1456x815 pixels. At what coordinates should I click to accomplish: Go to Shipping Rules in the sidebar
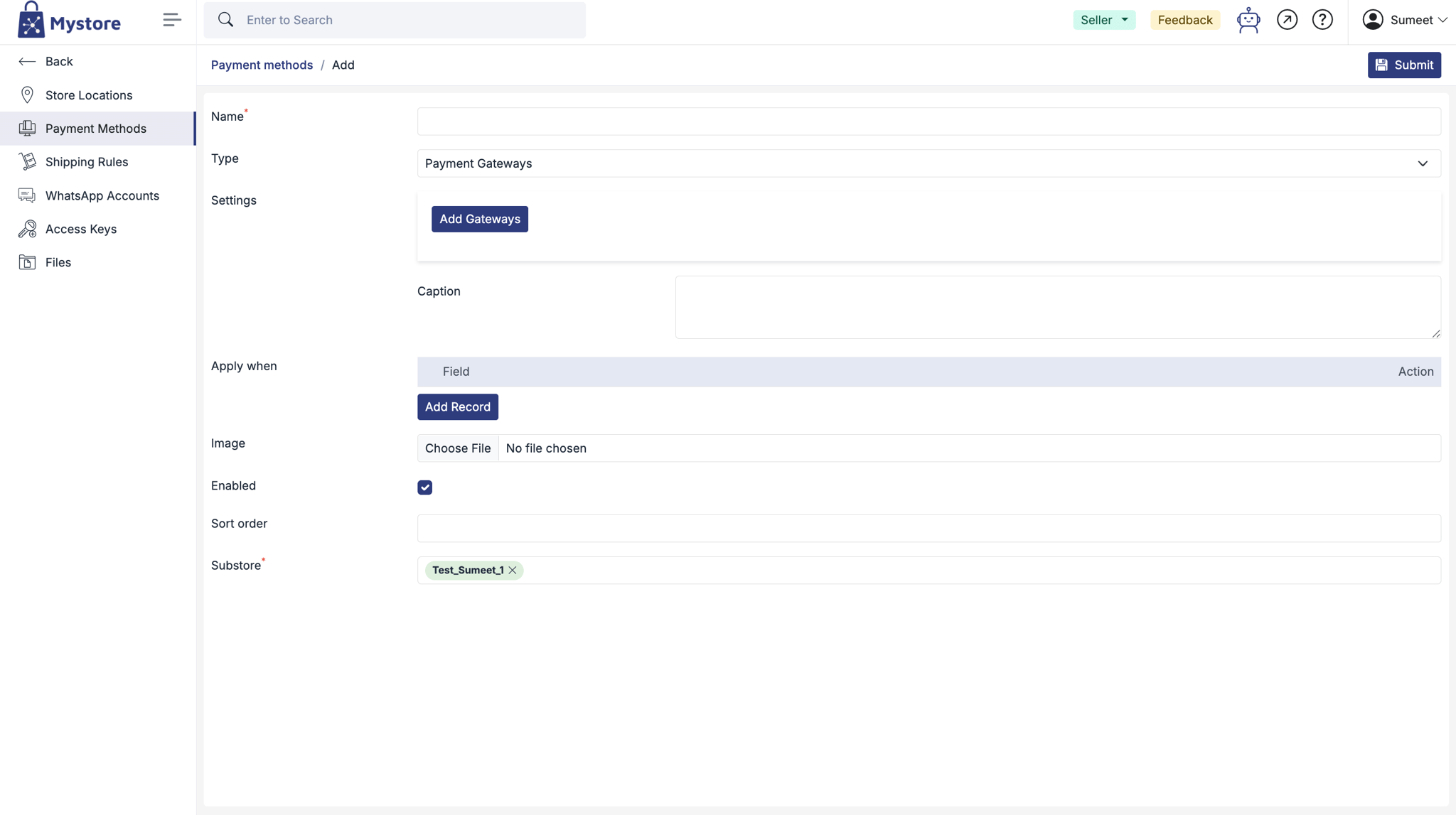click(x=87, y=162)
